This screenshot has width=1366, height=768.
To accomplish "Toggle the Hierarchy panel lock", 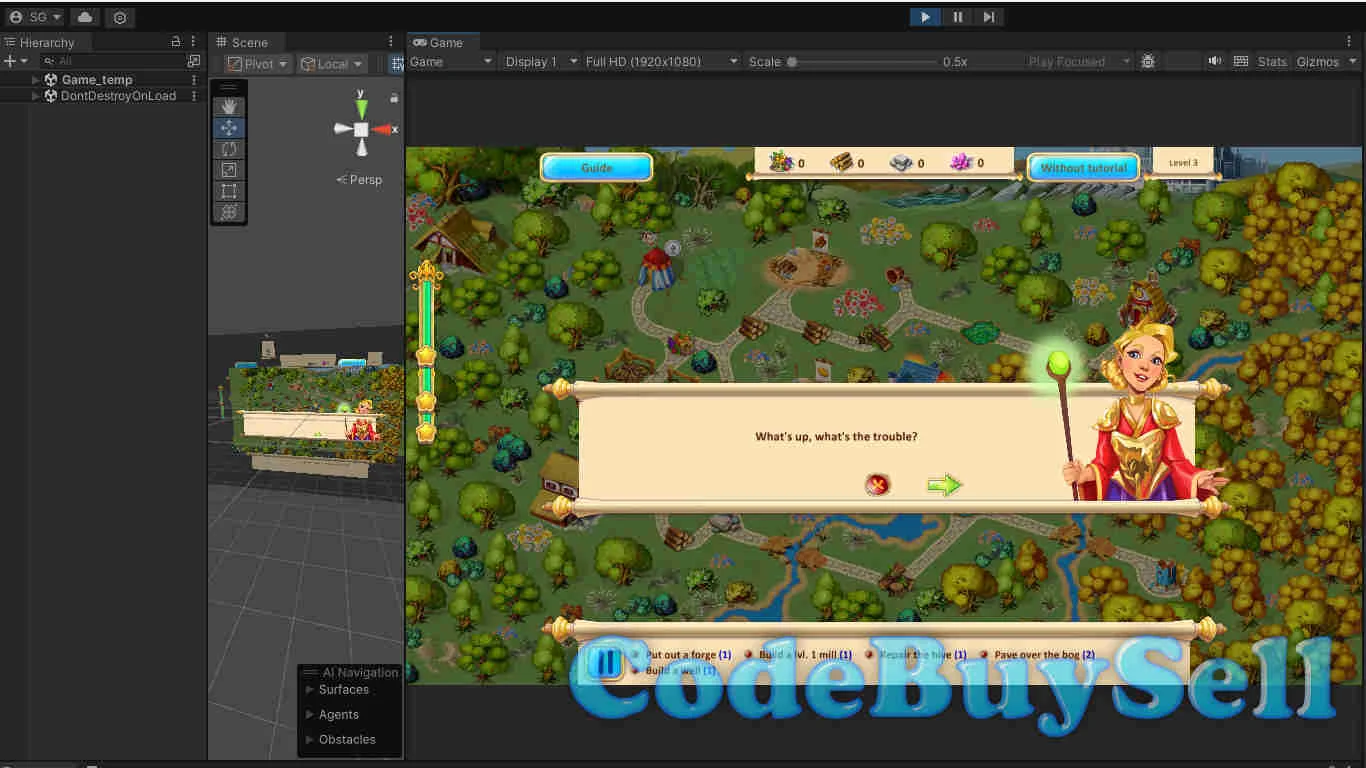I will coord(176,42).
